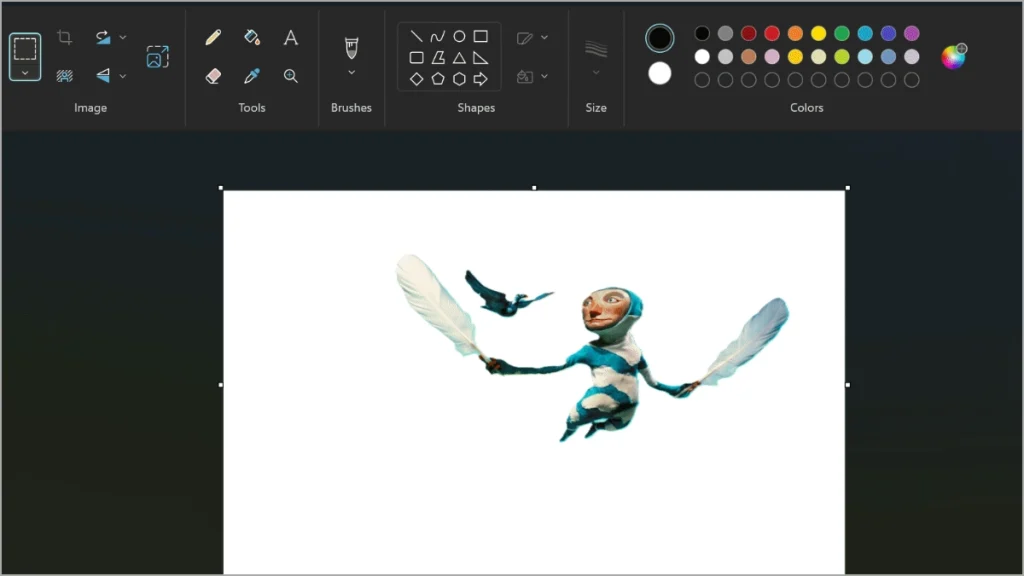Select the Text tool

[291, 37]
